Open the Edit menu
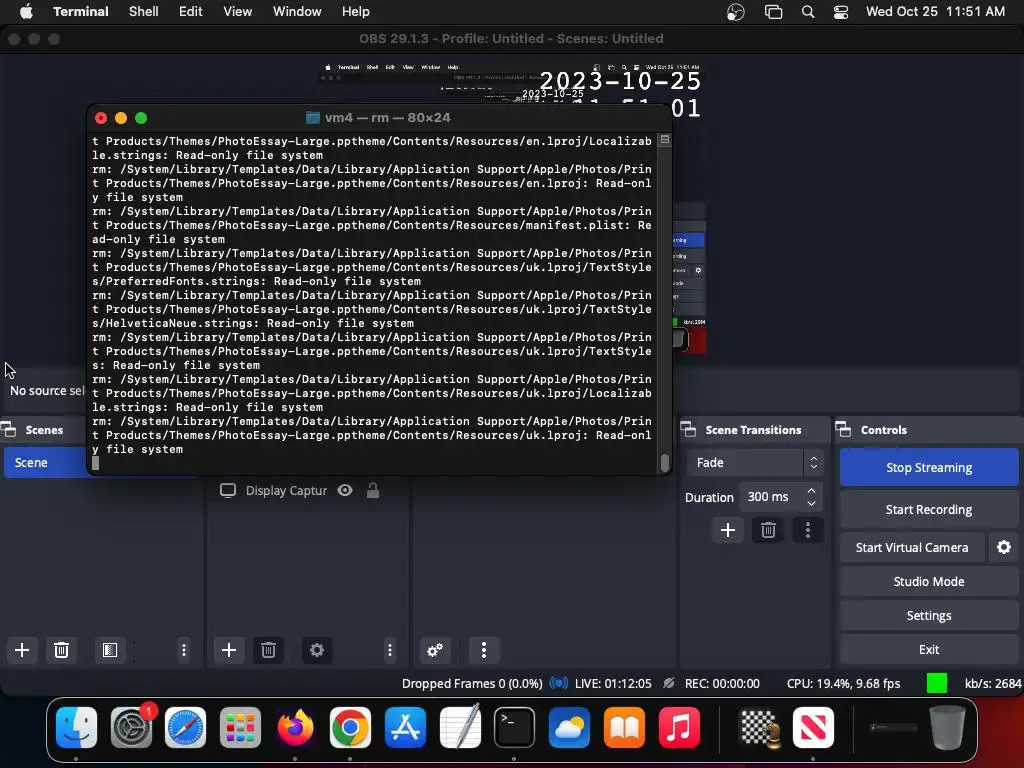This screenshot has width=1024, height=768. (190, 11)
